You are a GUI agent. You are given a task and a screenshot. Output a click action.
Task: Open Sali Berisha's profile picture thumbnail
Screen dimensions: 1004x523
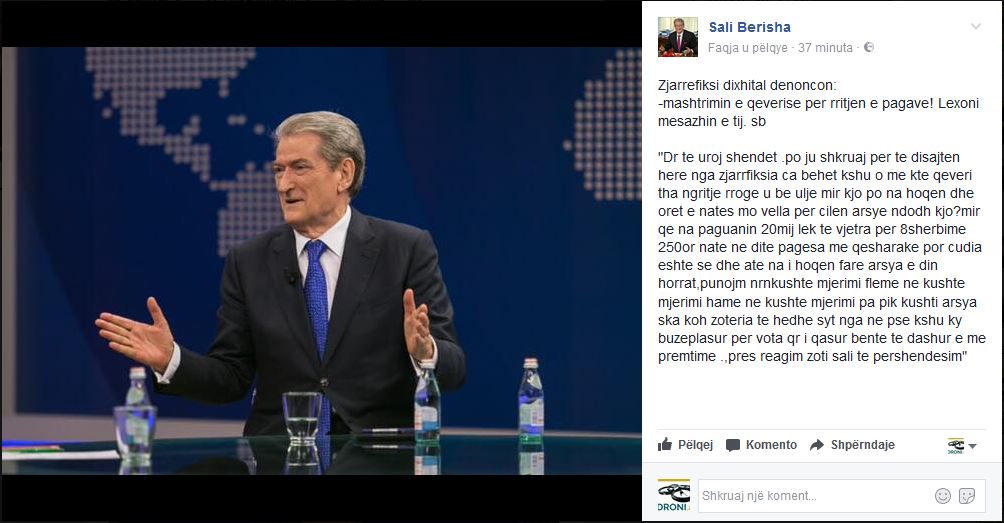point(677,37)
